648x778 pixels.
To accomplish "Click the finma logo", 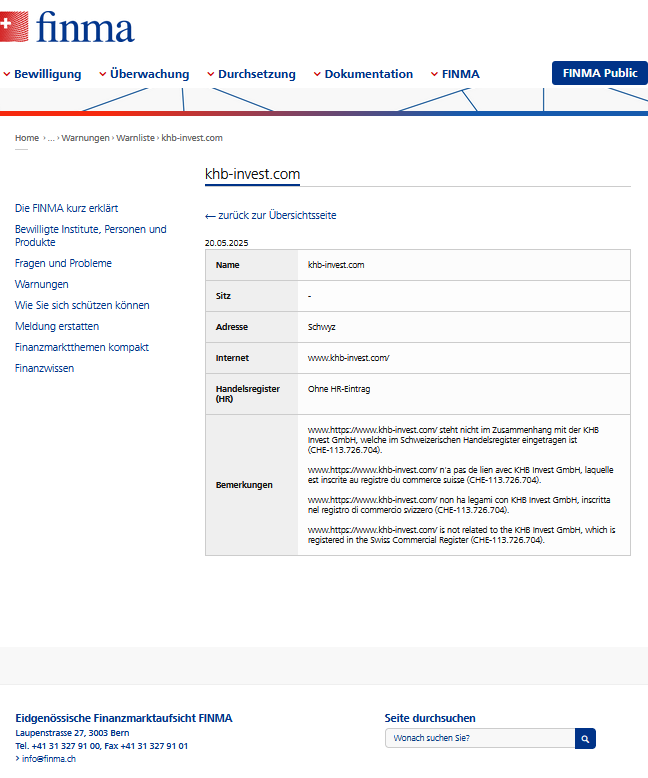I will [67, 27].
